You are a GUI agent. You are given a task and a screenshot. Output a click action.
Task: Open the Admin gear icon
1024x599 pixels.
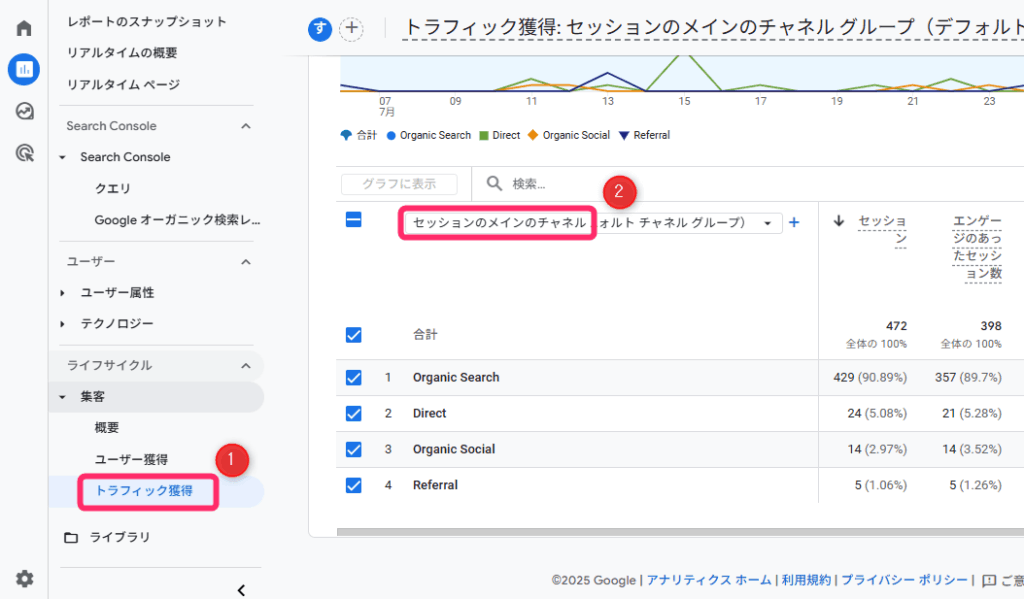tap(24, 579)
